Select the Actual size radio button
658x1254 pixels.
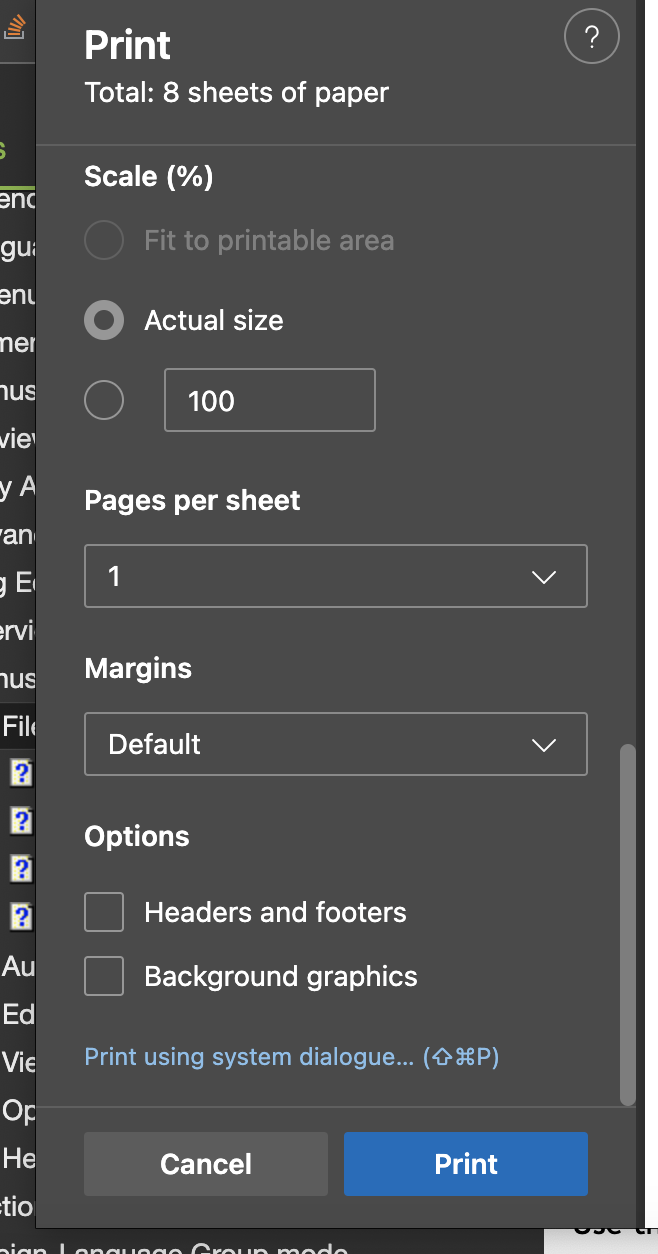tap(104, 320)
